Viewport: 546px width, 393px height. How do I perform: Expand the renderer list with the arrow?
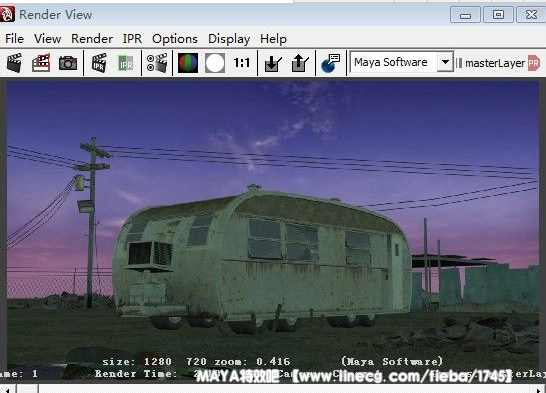click(445, 63)
